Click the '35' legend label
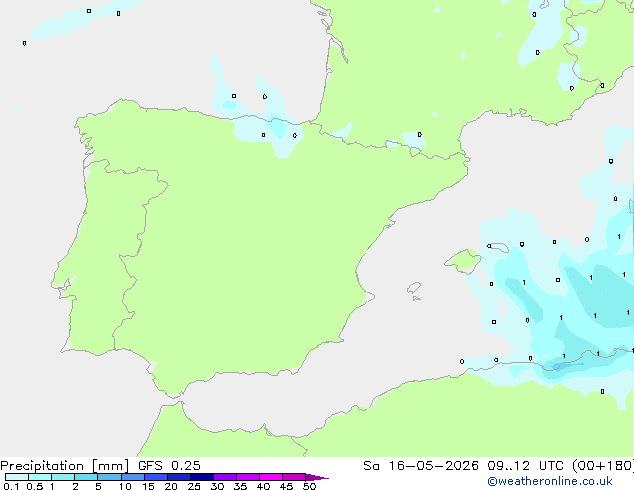This screenshot has height=490, width=634. click(240, 486)
